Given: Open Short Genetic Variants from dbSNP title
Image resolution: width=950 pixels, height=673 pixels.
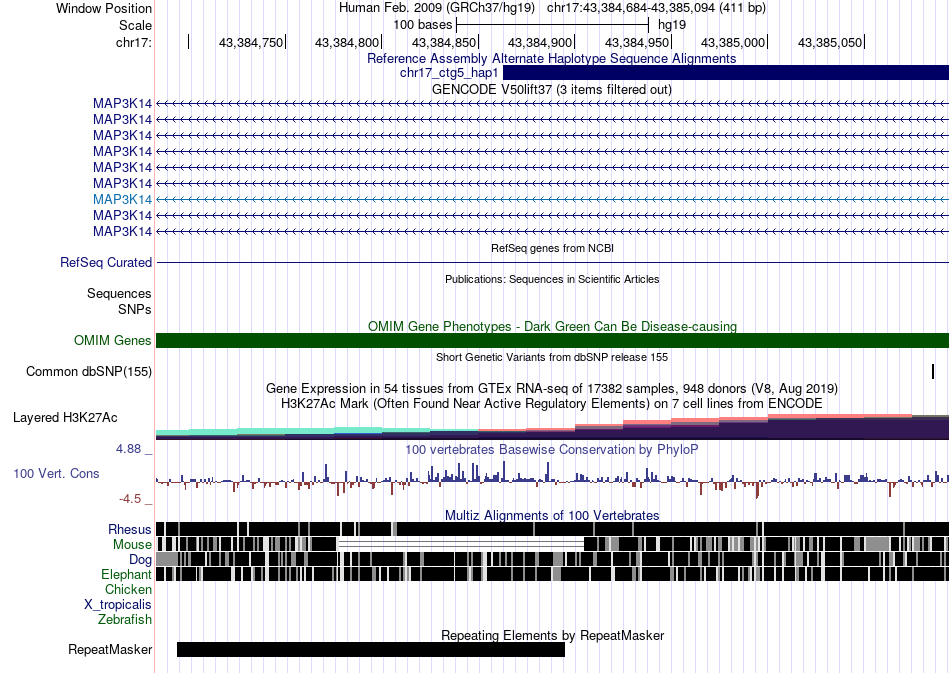Looking at the screenshot, I should point(552,357).
